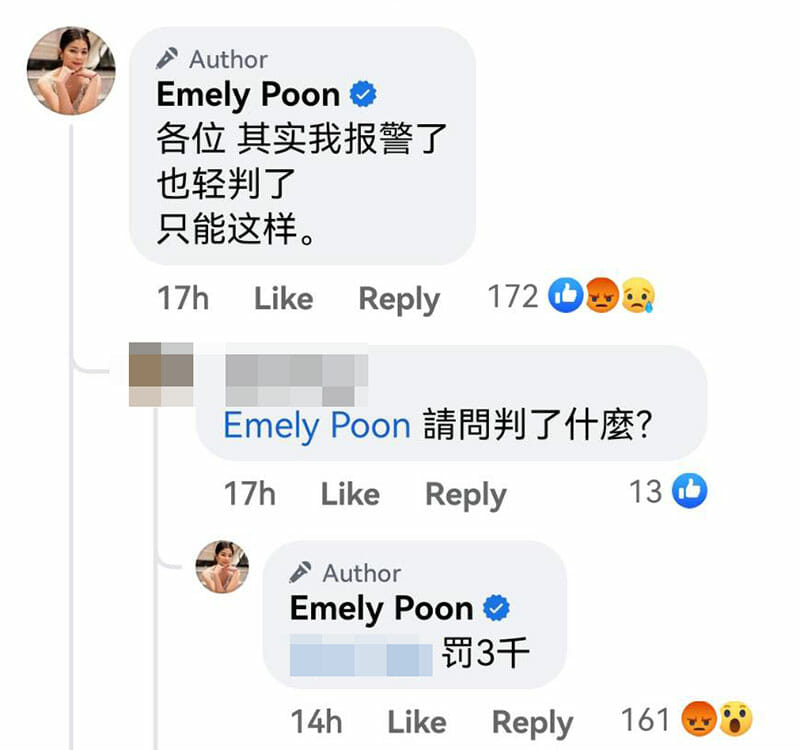Open Emely Poon's large profile picture
800x750 pixels.
[71, 70]
